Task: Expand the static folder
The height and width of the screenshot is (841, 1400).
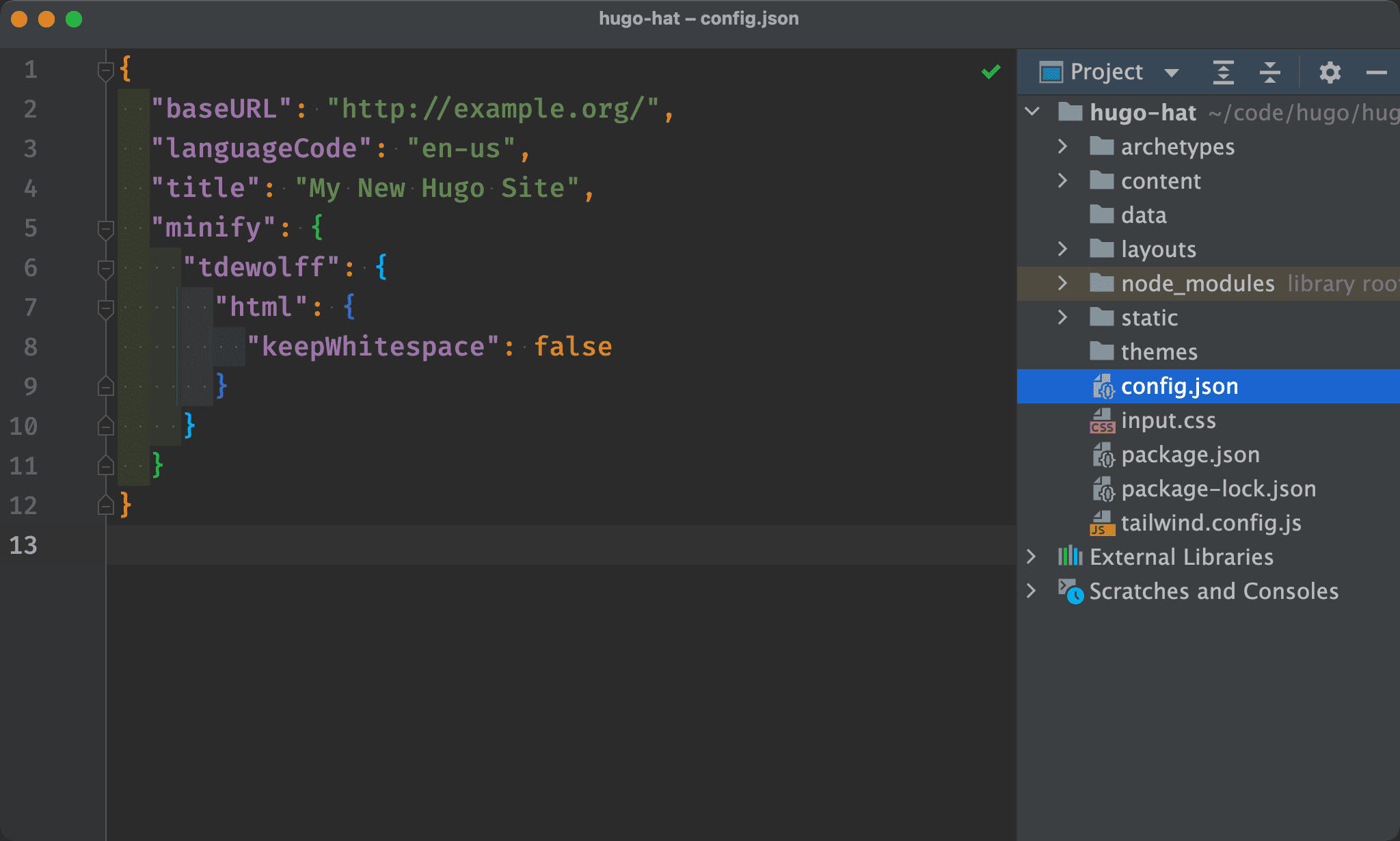Action: point(1062,317)
